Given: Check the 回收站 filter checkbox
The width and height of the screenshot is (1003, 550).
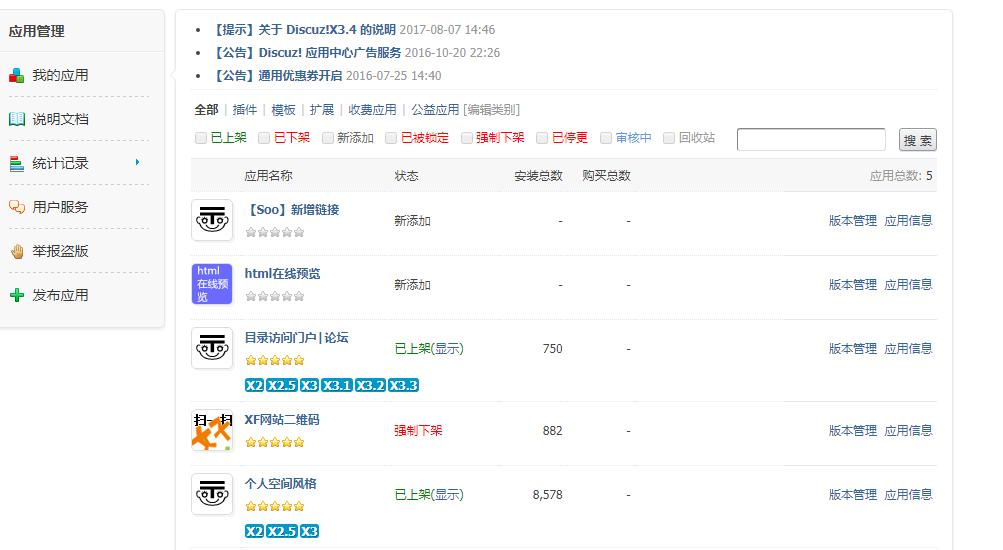Looking at the screenshot, I should [668, 138].
